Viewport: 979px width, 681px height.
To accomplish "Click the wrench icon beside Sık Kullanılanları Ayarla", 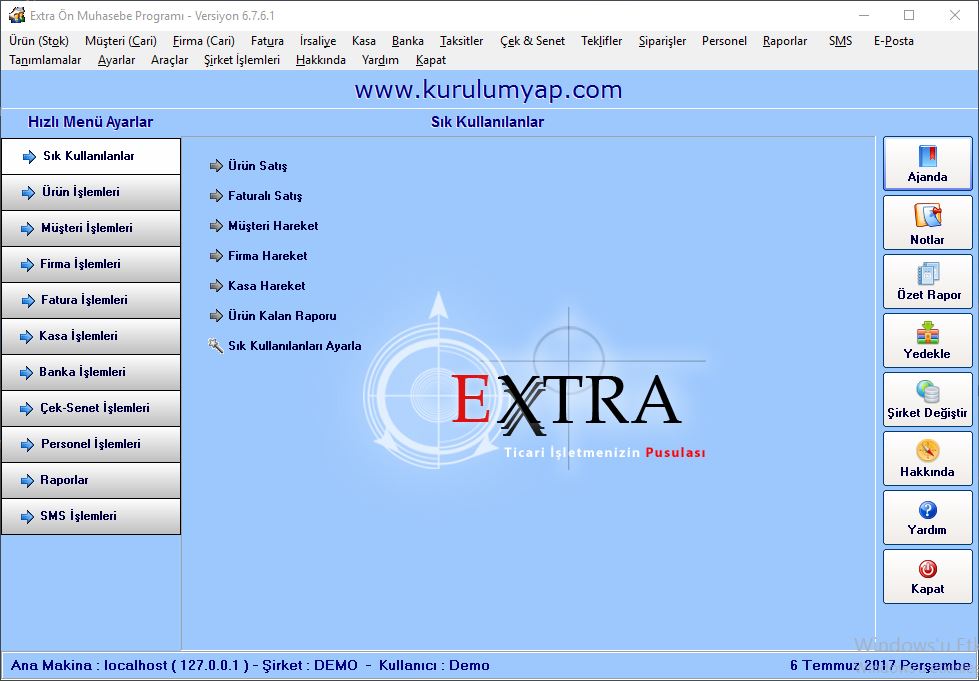I will (216, 346).
